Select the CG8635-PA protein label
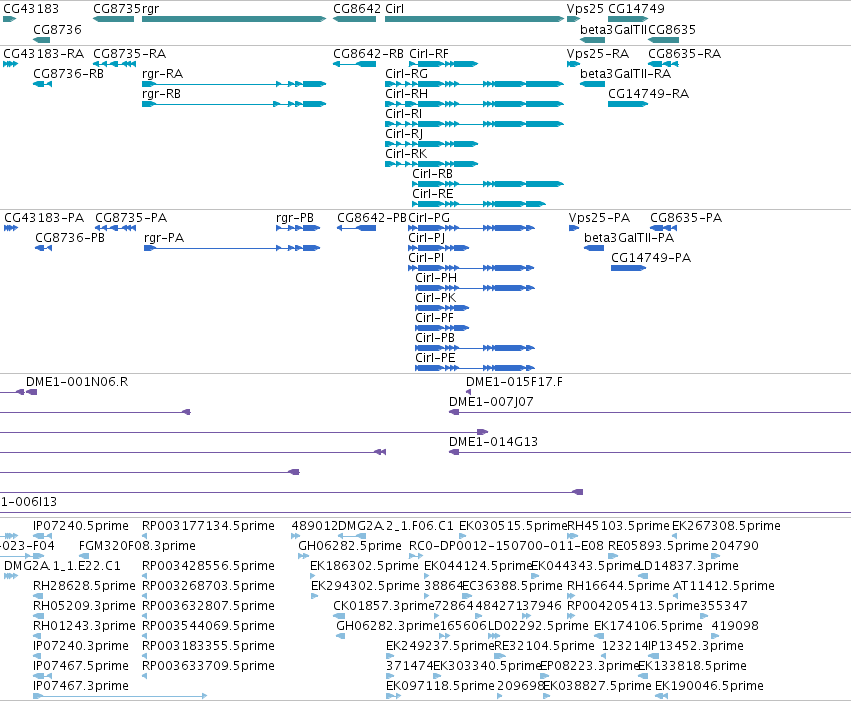 [x=687, y=218]
